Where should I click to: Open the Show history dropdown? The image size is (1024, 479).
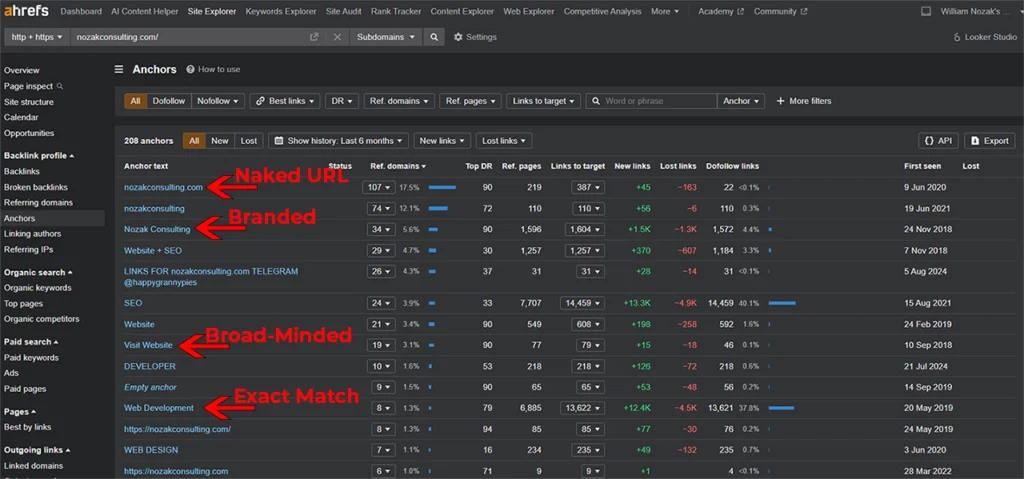[x=338, y=140]
